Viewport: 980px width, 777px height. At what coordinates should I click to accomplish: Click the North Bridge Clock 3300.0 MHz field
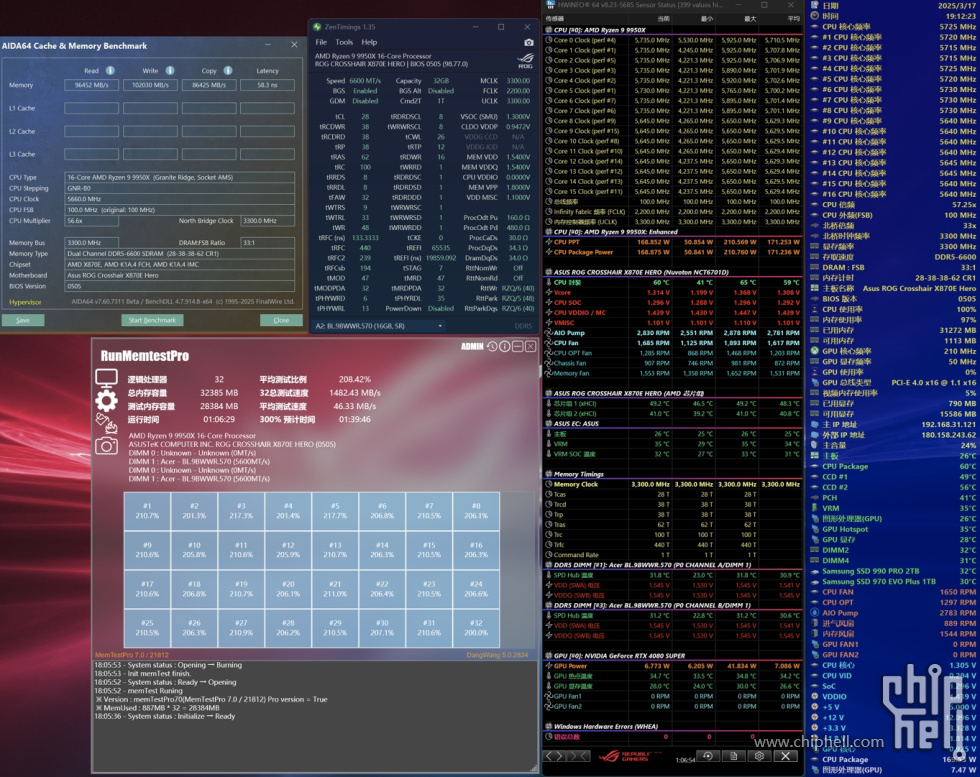point(268,221)
